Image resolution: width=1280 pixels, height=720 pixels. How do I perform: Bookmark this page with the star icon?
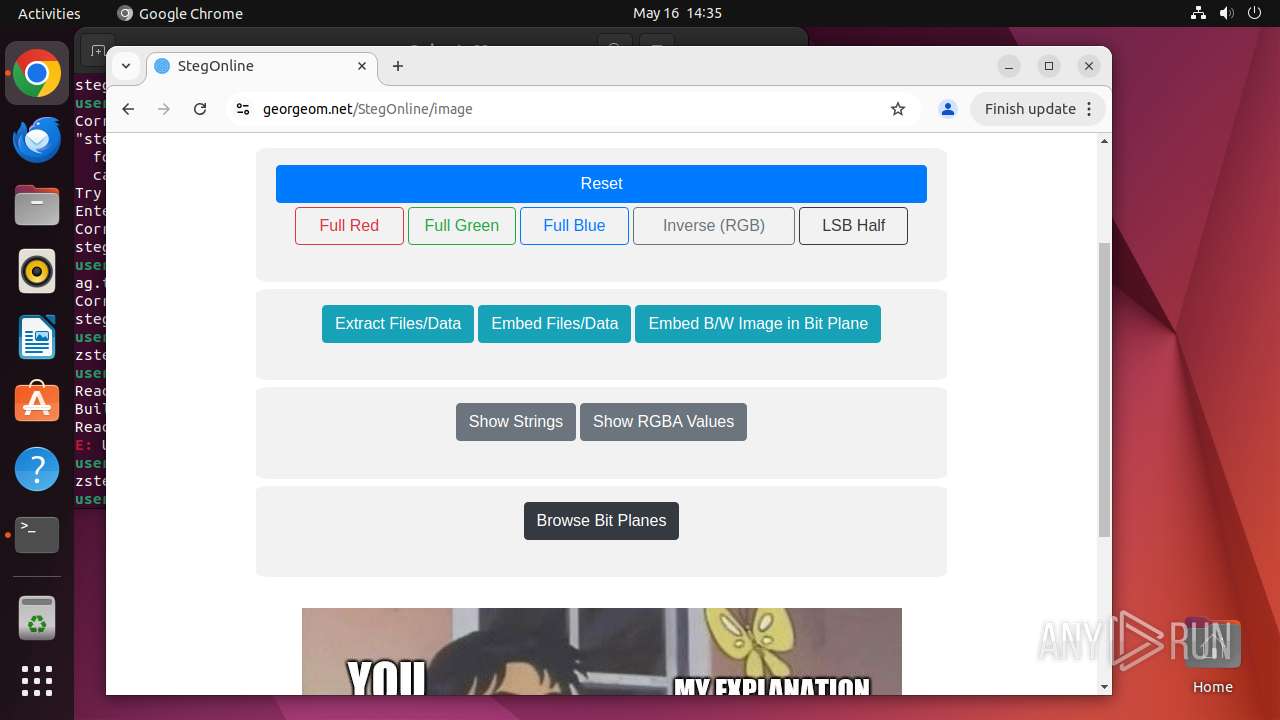pos(898,109)
